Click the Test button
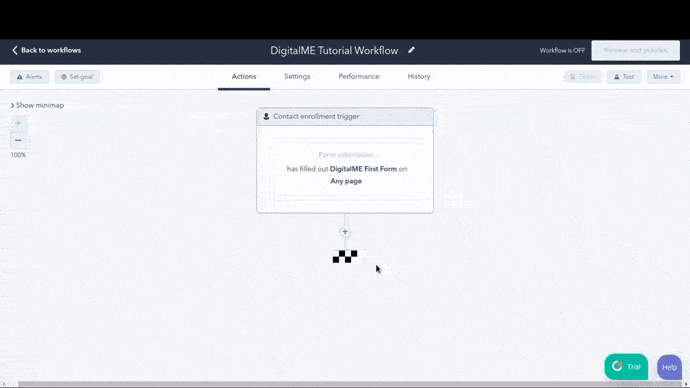Screen dimensions: 690x388 (624, 77)
